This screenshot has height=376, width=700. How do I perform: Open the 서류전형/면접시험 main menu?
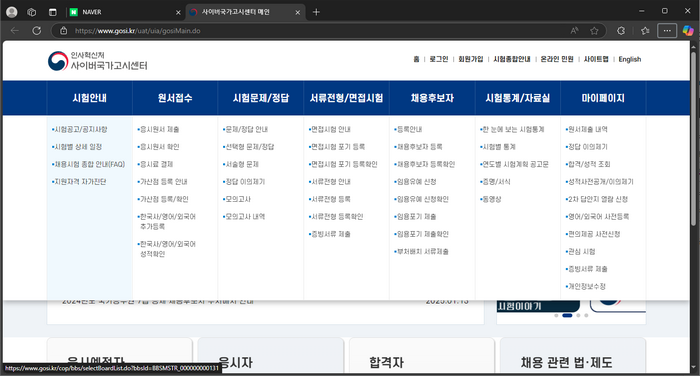point(346,98)
